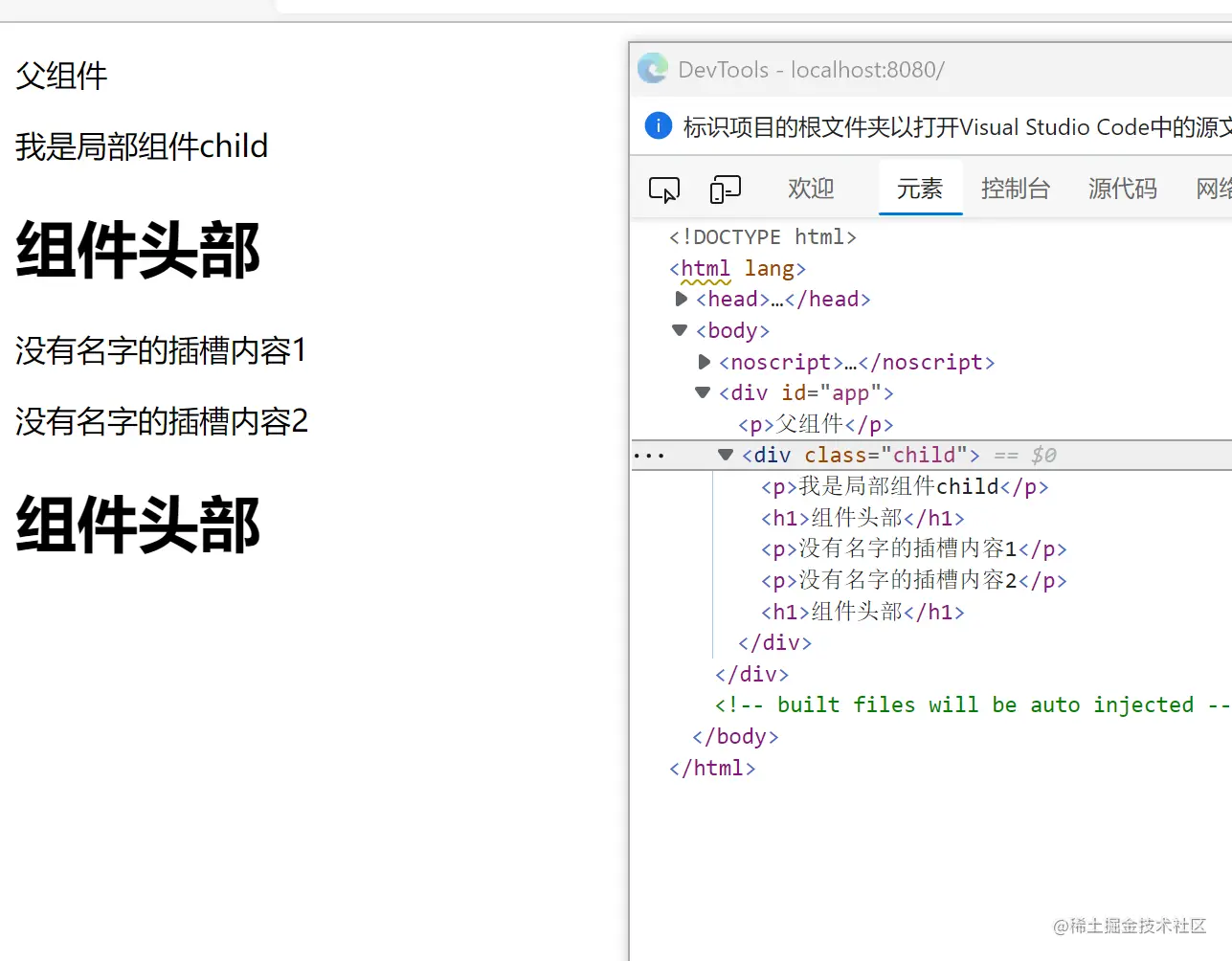1232x961 pixels.
Task: Click the 'built files will be auto injected' comment
Action: [x=957, y=704]
